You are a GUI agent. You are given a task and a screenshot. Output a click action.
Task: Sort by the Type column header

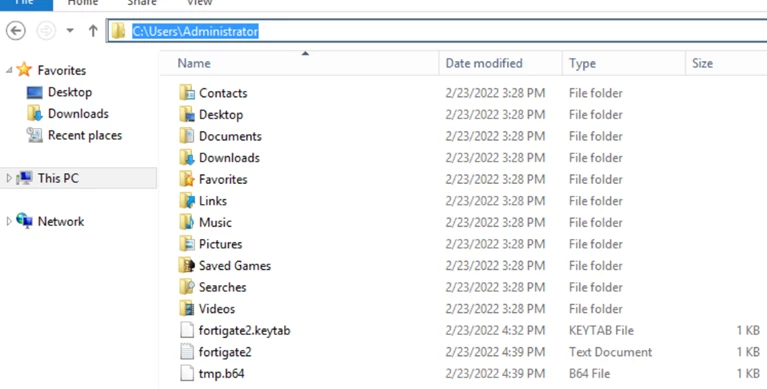[582, 63]
